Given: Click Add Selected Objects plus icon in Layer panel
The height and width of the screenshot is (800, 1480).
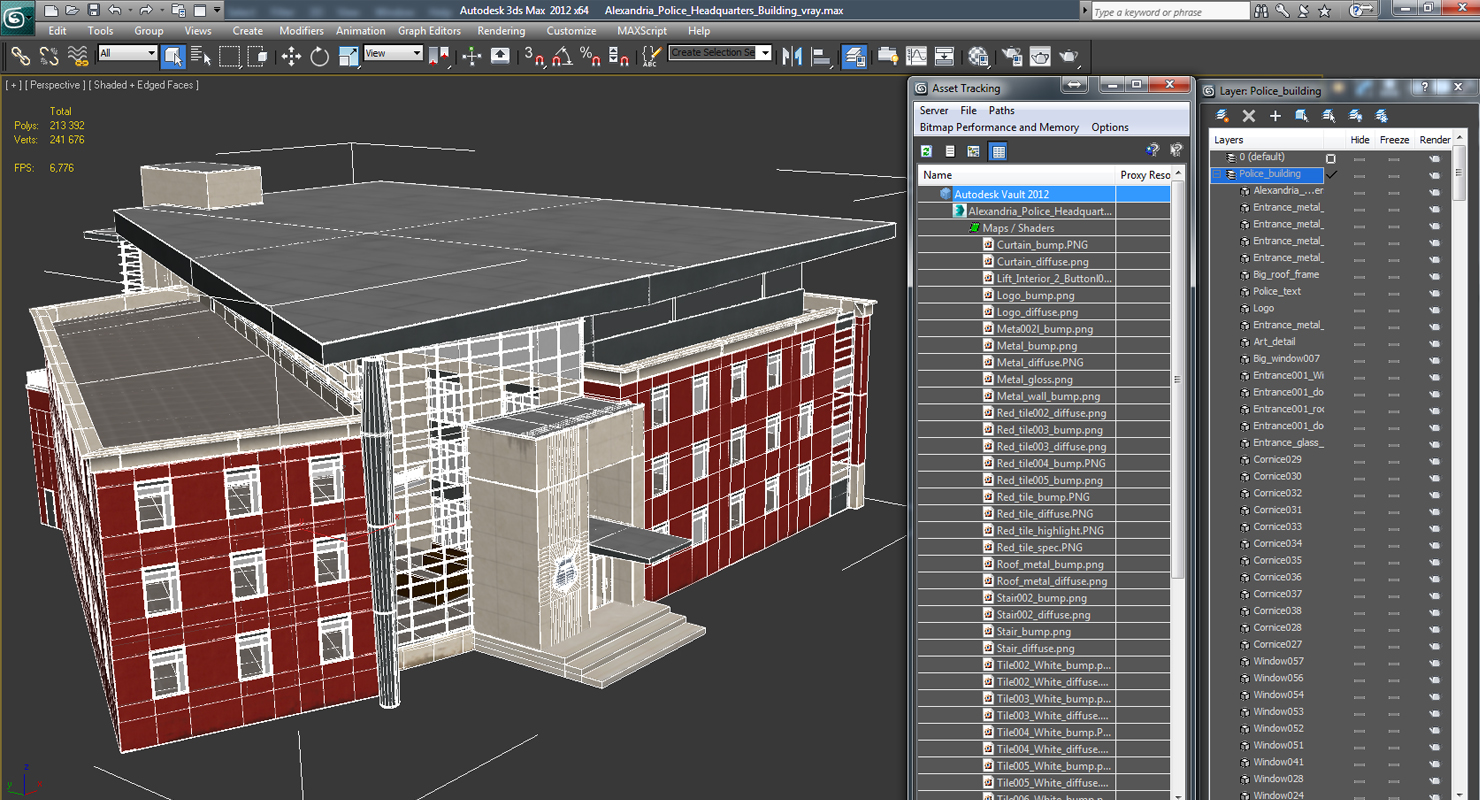Looking at the screenshot, I should [x=1275, y=116].
